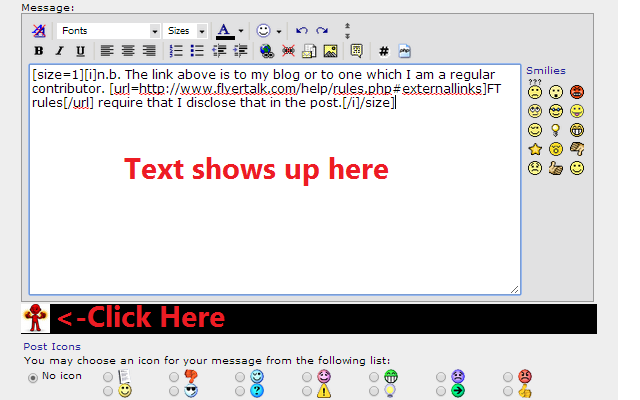Insert the rolling-eyes smilie

click(x=535, y=111)
